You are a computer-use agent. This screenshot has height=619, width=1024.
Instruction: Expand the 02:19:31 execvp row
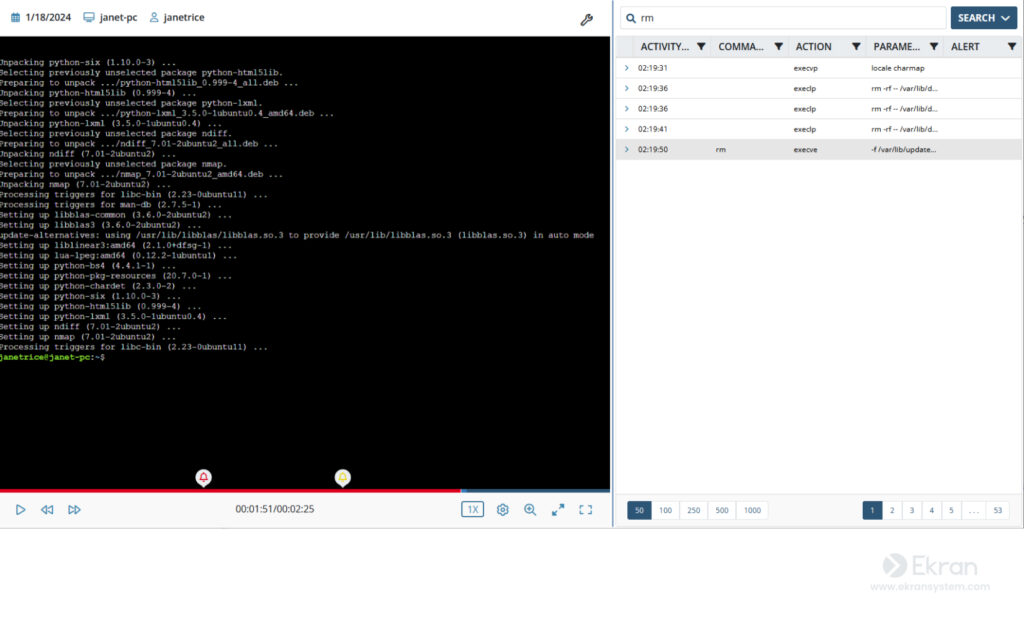coord(627,68)
